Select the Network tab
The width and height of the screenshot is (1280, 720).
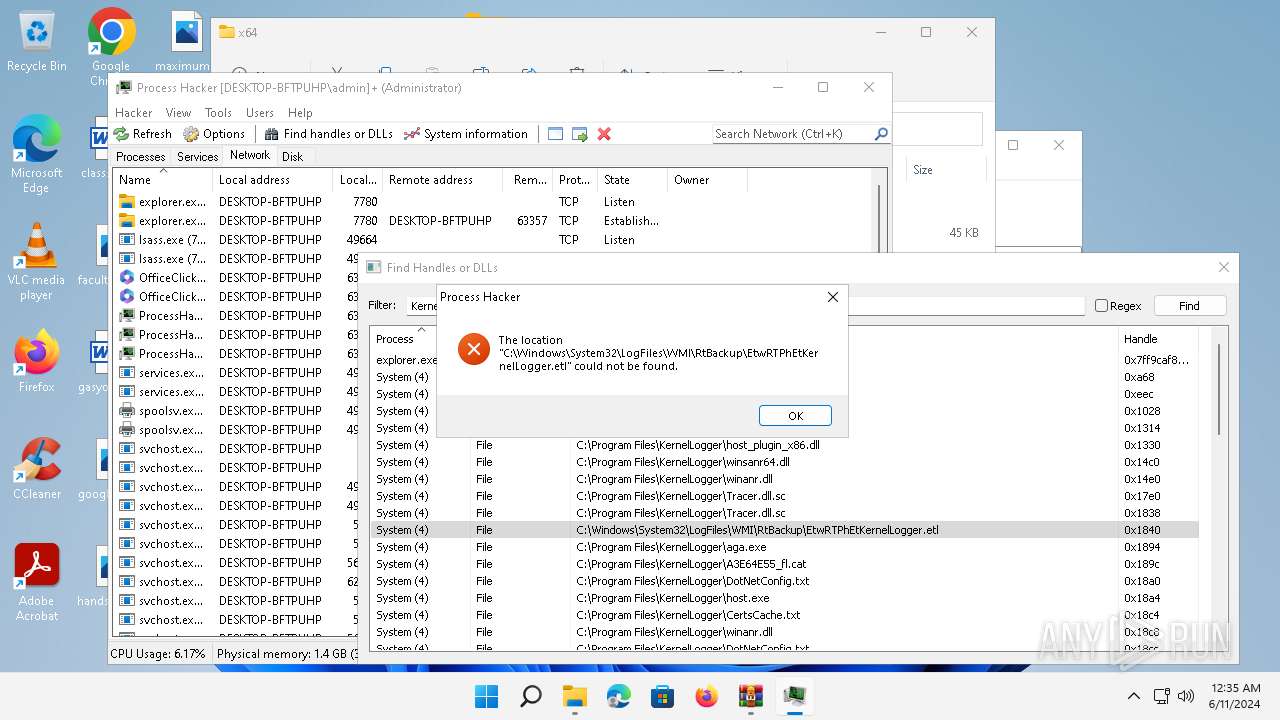249,155
